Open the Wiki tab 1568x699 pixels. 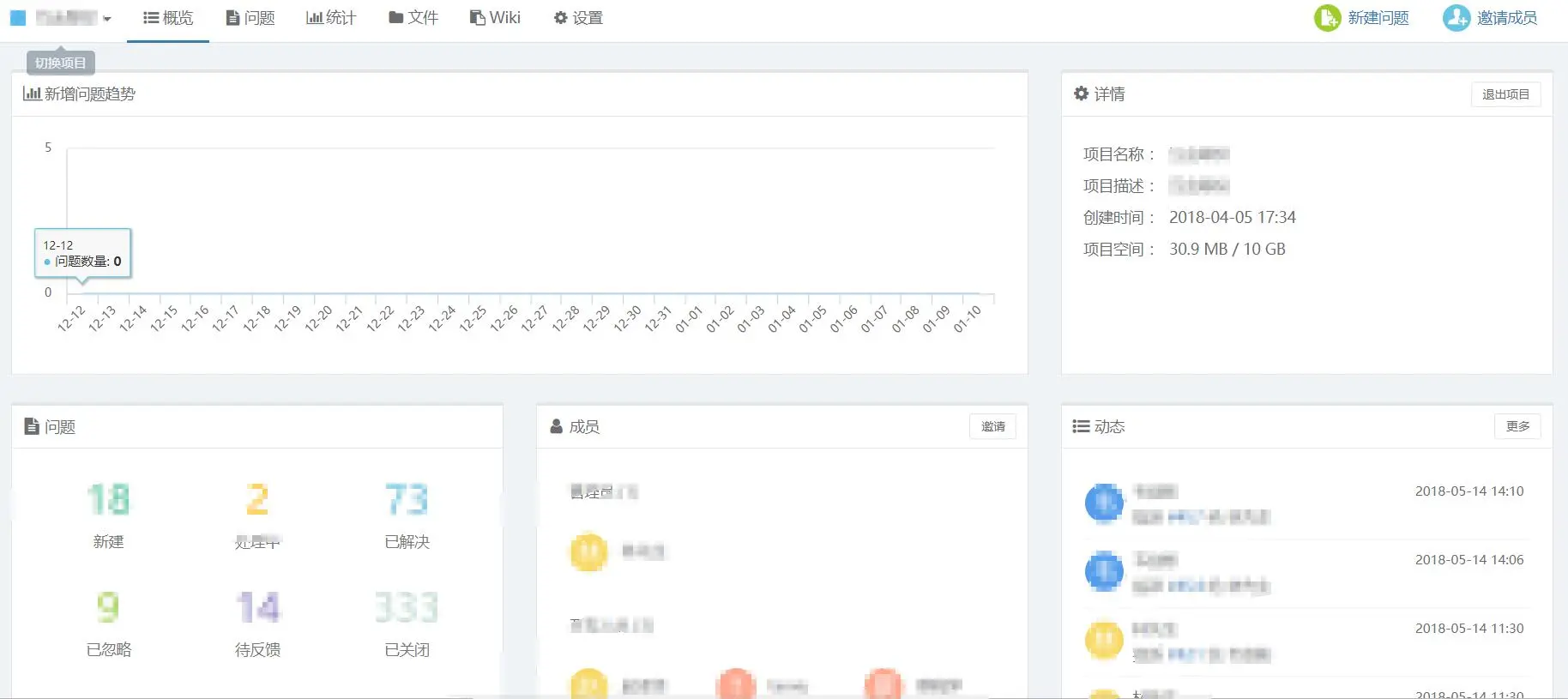[x=495, y=18]
